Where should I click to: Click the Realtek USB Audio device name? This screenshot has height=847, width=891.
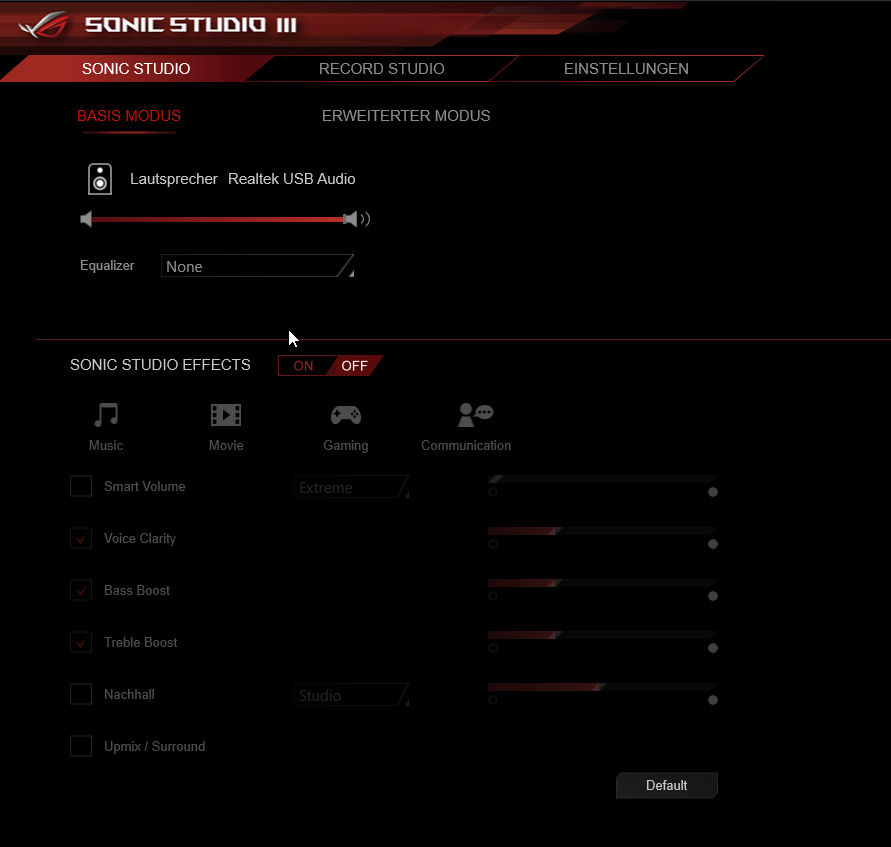[x=292, y=179]
